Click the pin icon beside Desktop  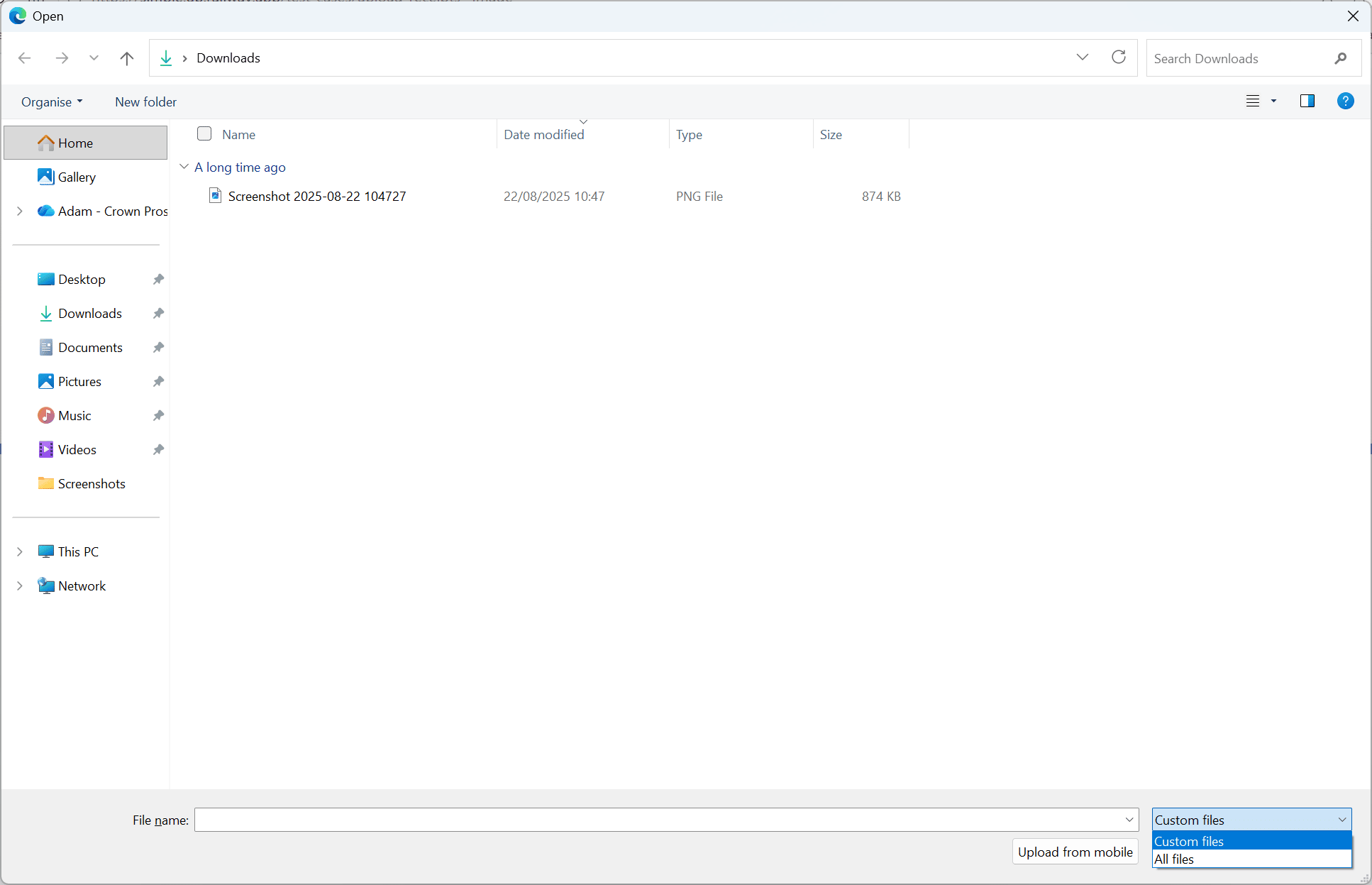tap(158, 279)
